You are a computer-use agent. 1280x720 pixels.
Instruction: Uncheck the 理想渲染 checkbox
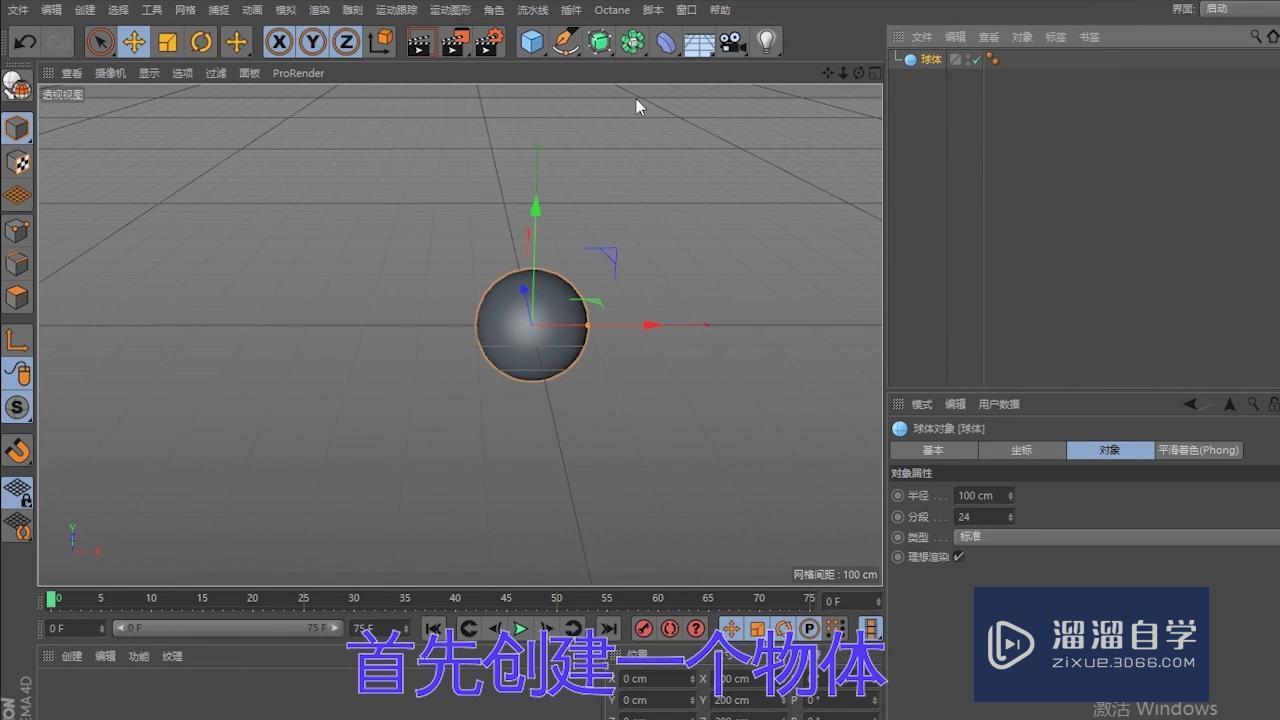tap(959, 557)
